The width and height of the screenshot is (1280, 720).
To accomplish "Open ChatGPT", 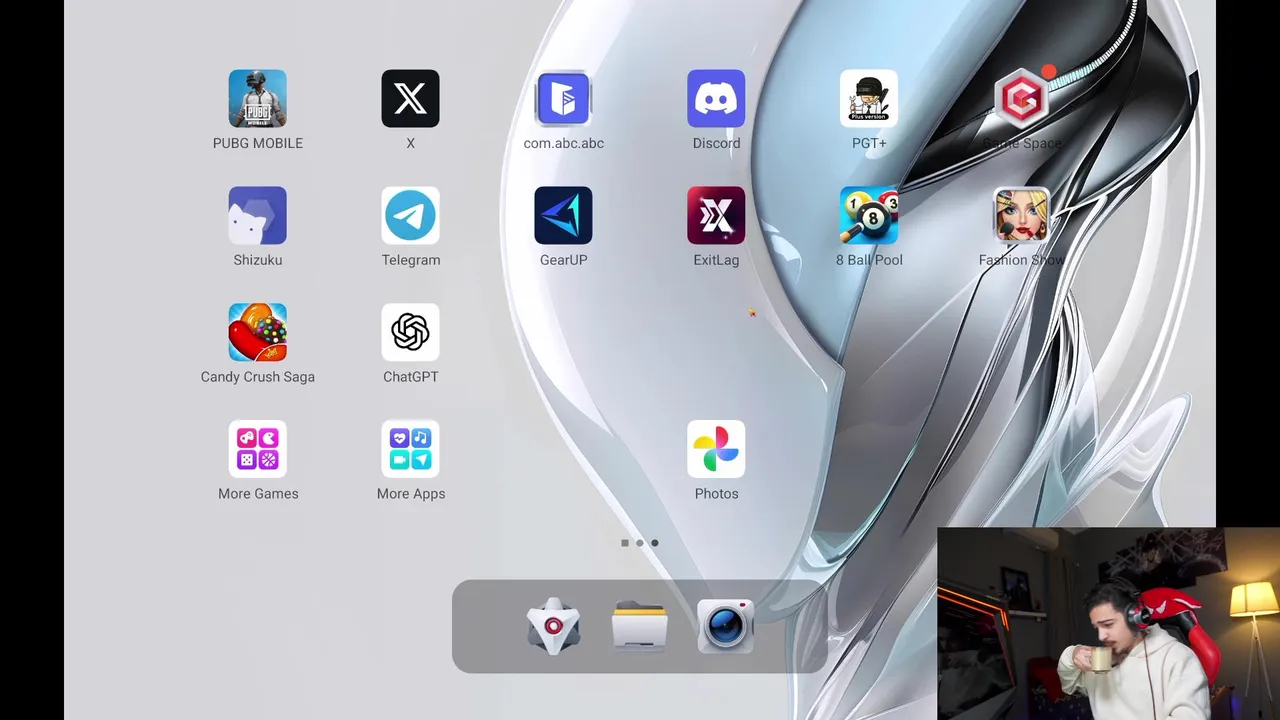I will pyautogui.click(x=410, y=332).
